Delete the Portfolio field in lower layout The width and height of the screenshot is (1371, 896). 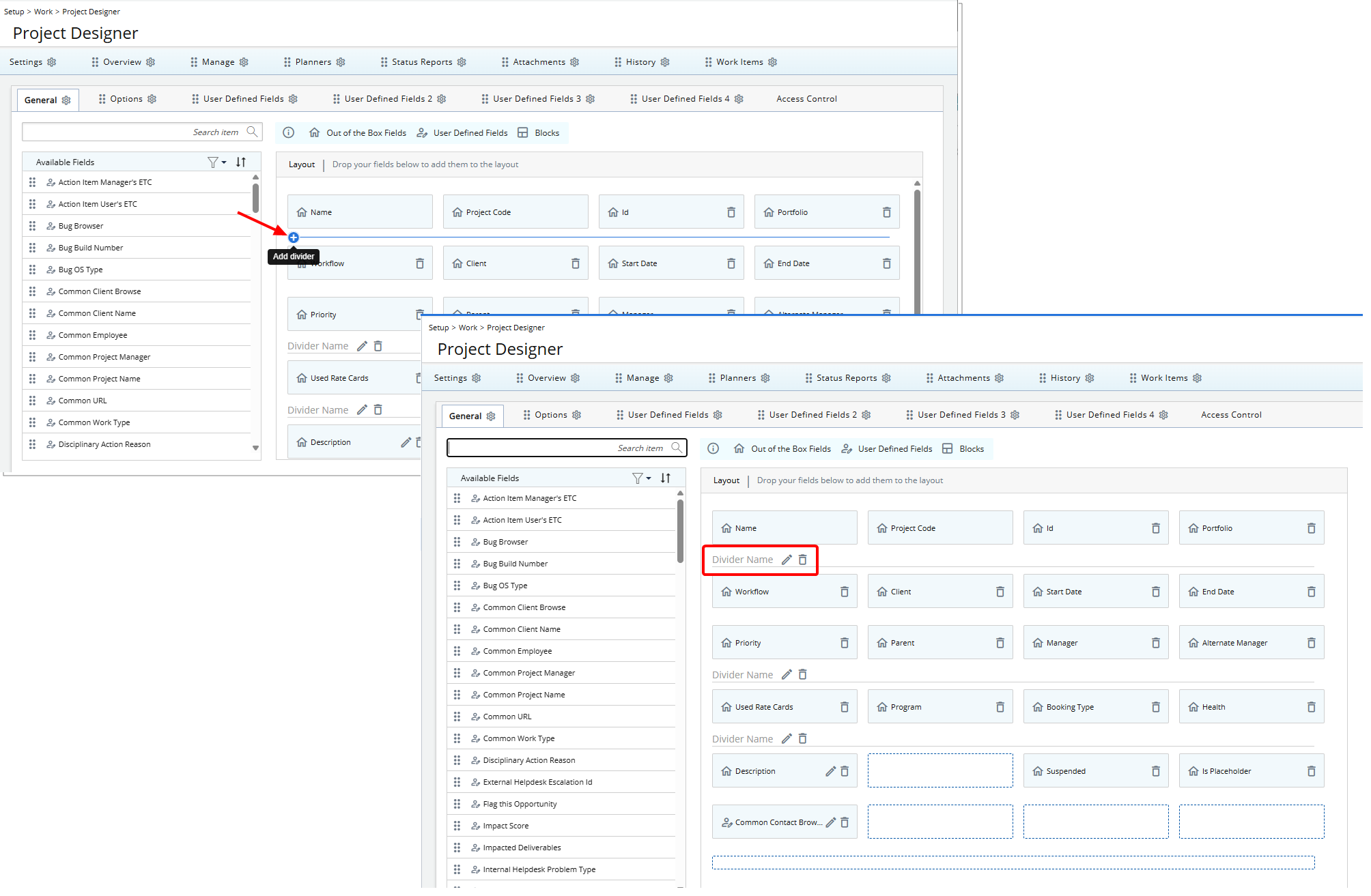click(1311, 528)
